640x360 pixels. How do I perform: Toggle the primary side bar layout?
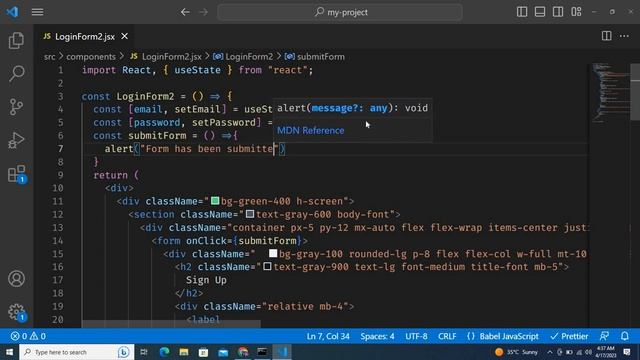click(x=522, y=12)
